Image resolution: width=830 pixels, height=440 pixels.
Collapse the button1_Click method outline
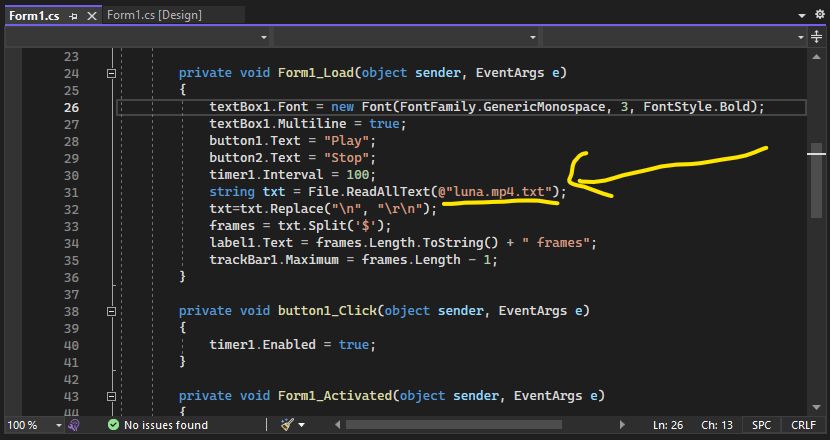point(111,311)
